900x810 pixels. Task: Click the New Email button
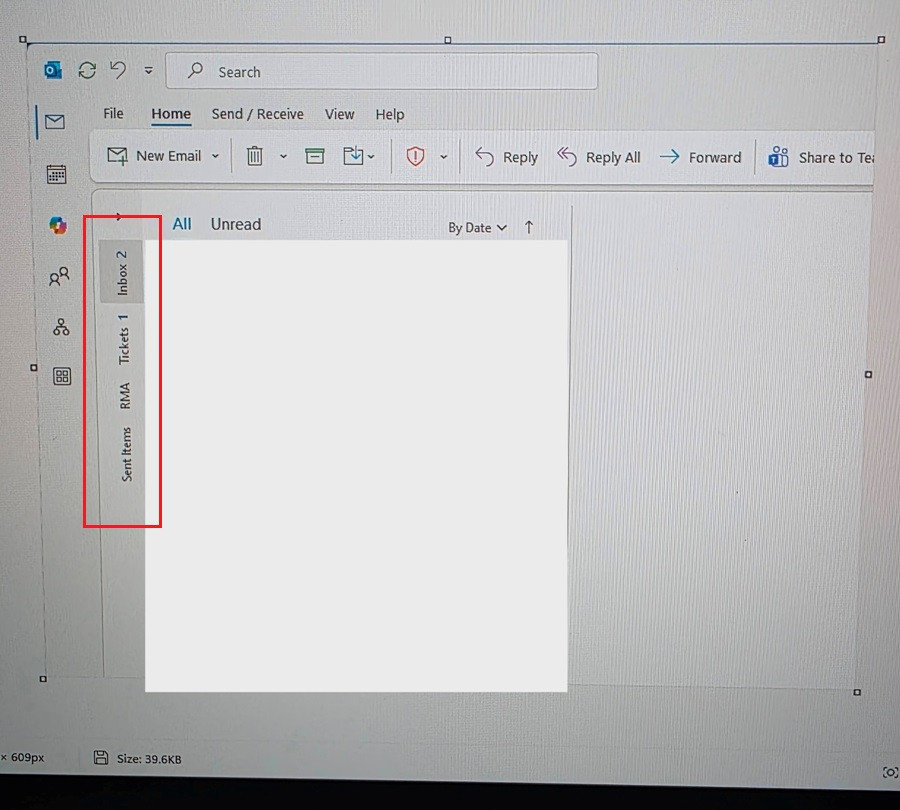click(154, 156)
